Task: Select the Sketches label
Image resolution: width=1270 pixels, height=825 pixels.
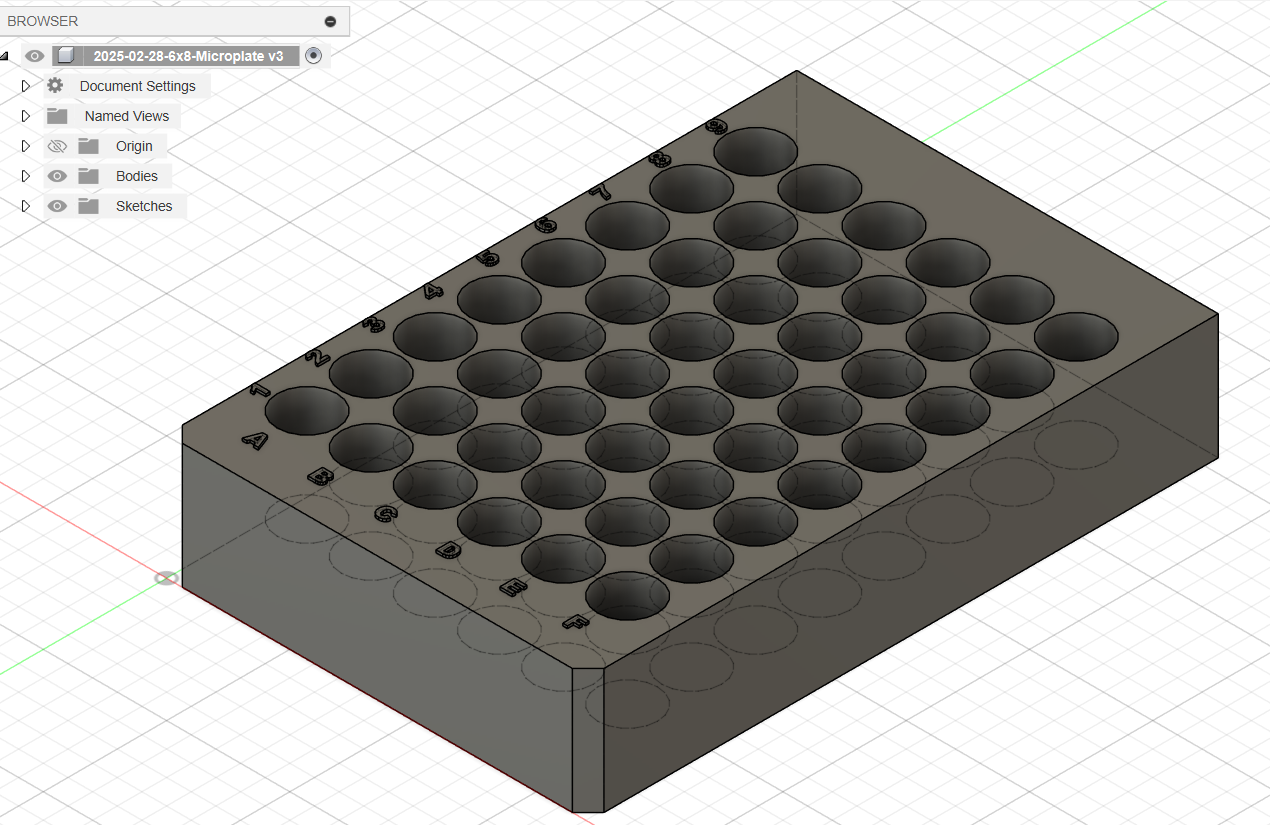Action: (x=144, y=206)
